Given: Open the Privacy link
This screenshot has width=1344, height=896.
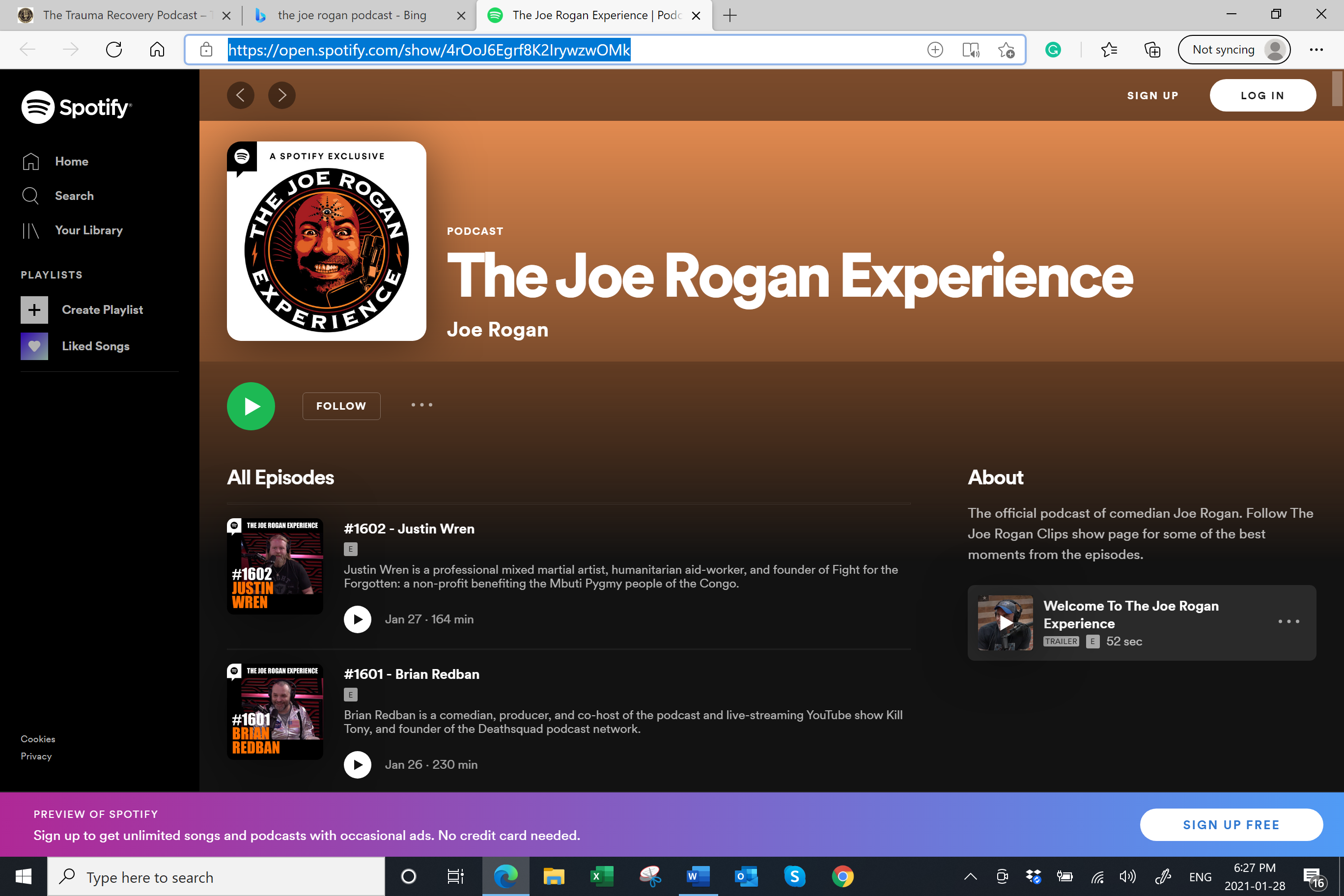Looking at the screenshot, I should point(36,756).
